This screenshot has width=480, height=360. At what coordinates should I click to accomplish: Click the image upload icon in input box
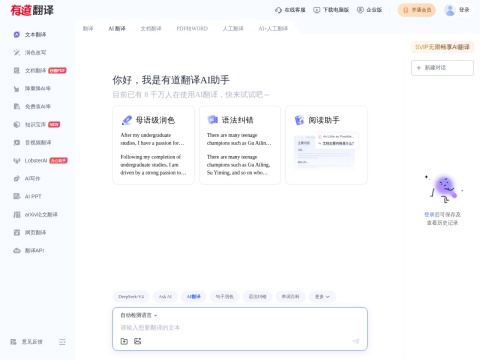pyautogui.click(x=137, y=341)
